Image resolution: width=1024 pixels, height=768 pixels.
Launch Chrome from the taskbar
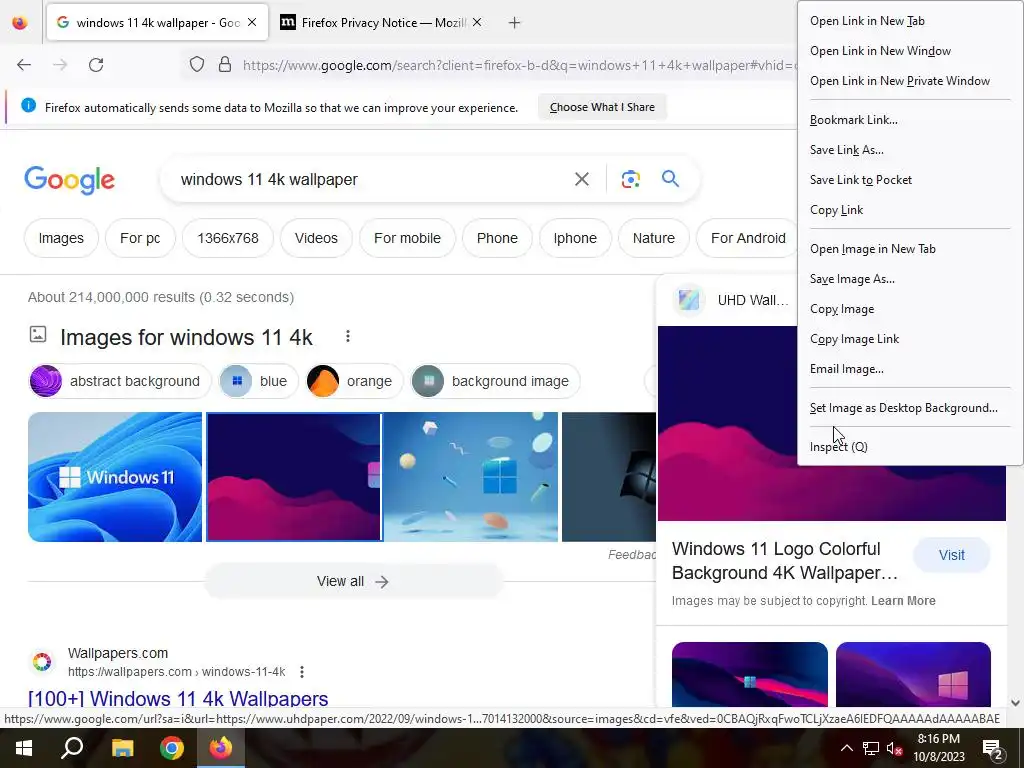click(x=172, y=748)
